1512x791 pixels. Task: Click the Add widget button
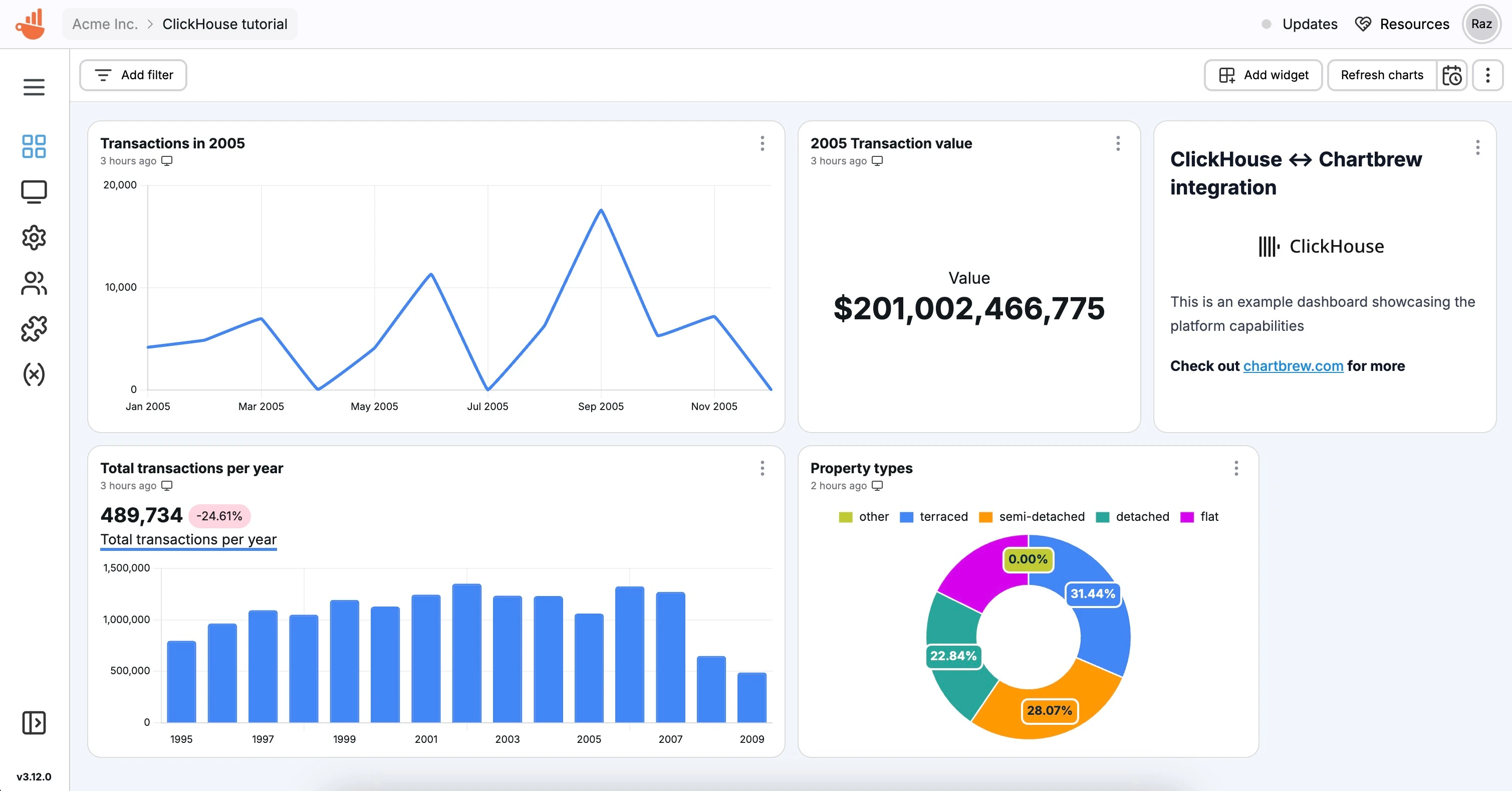pos(1263,75)
